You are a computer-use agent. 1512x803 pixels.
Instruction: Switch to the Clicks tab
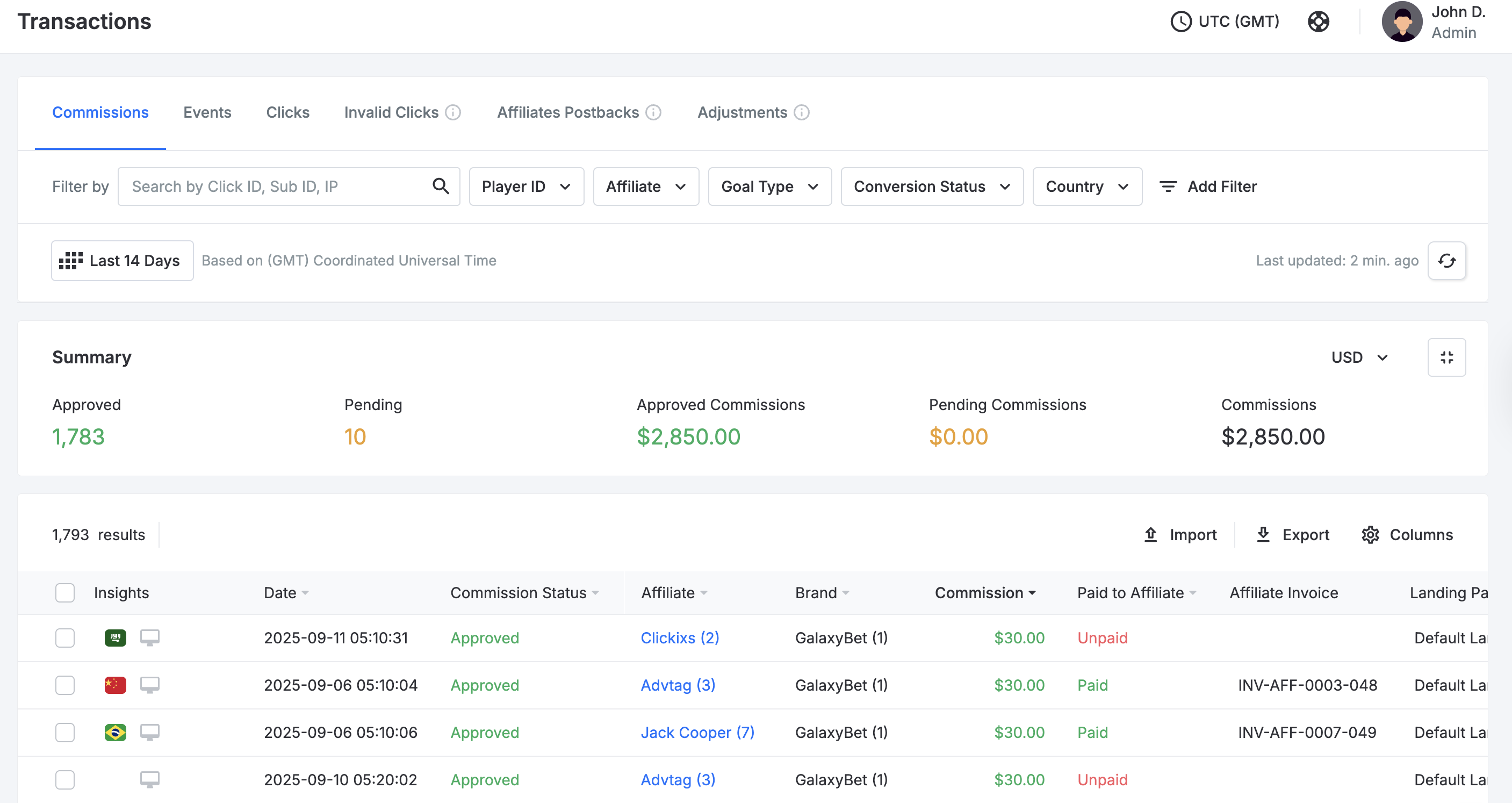(x=287, y=112)
